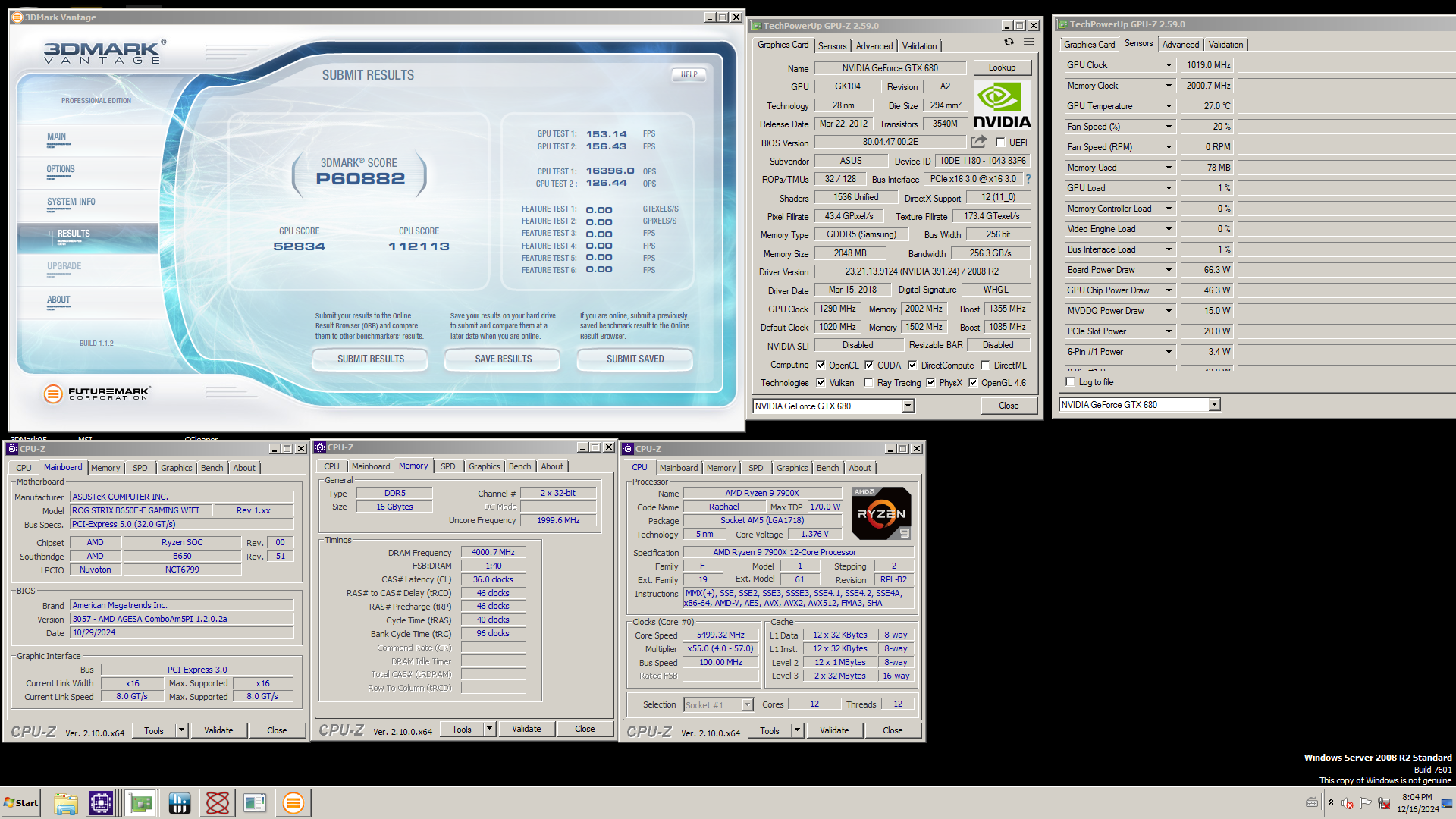1456x819 pixels.
Task: Click the HWiNFO-style blue taskbar icon
Action: [x=180, y=803]
